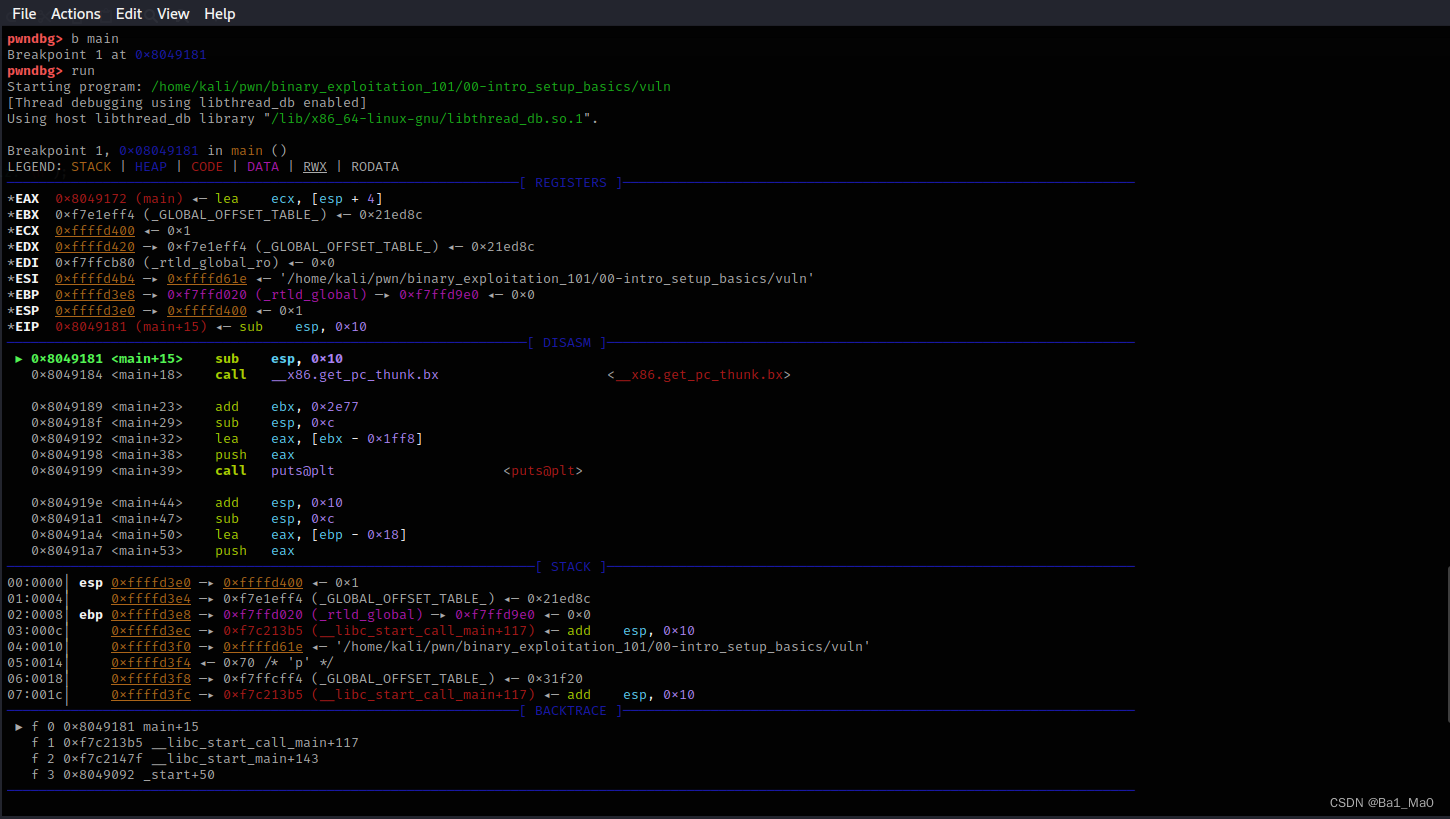This screenshot has width=1450, height=819.
Task: Click the *EAX register name
Action: tap(23, 199)
